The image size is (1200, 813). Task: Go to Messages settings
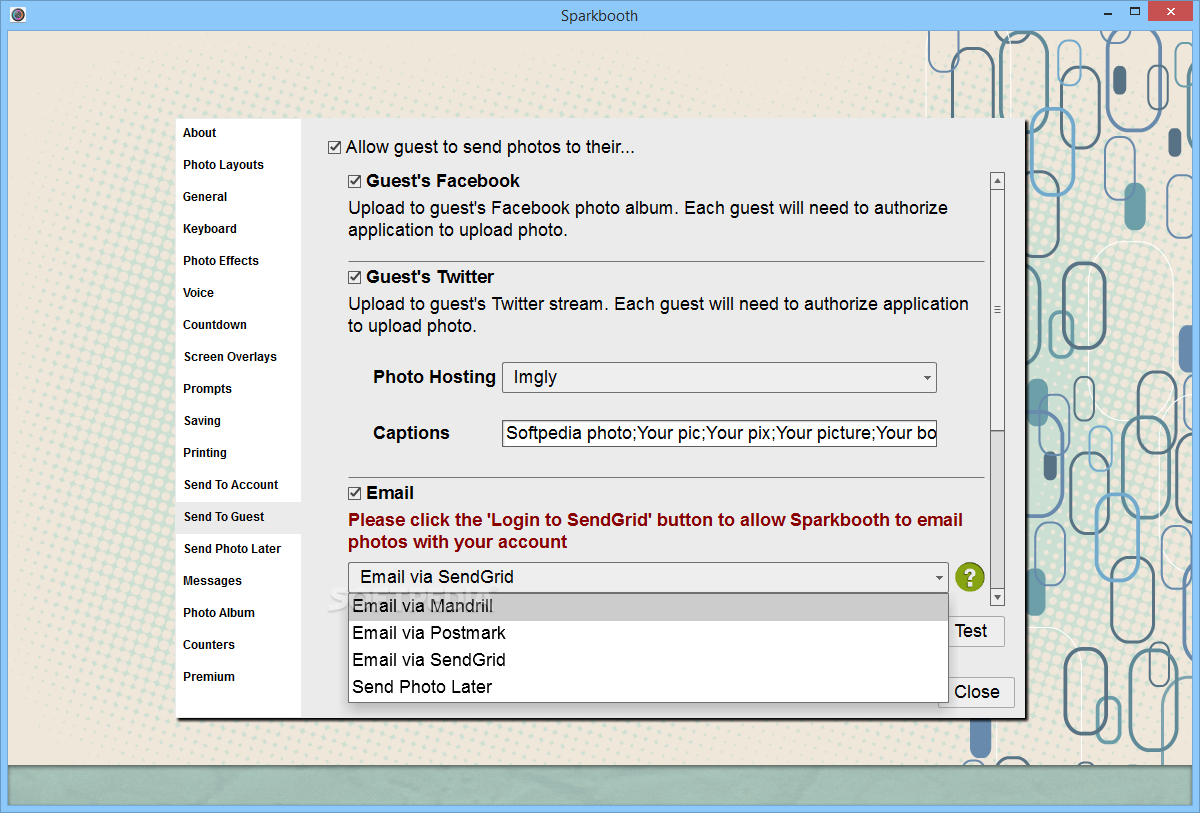(x=238, y=581)
